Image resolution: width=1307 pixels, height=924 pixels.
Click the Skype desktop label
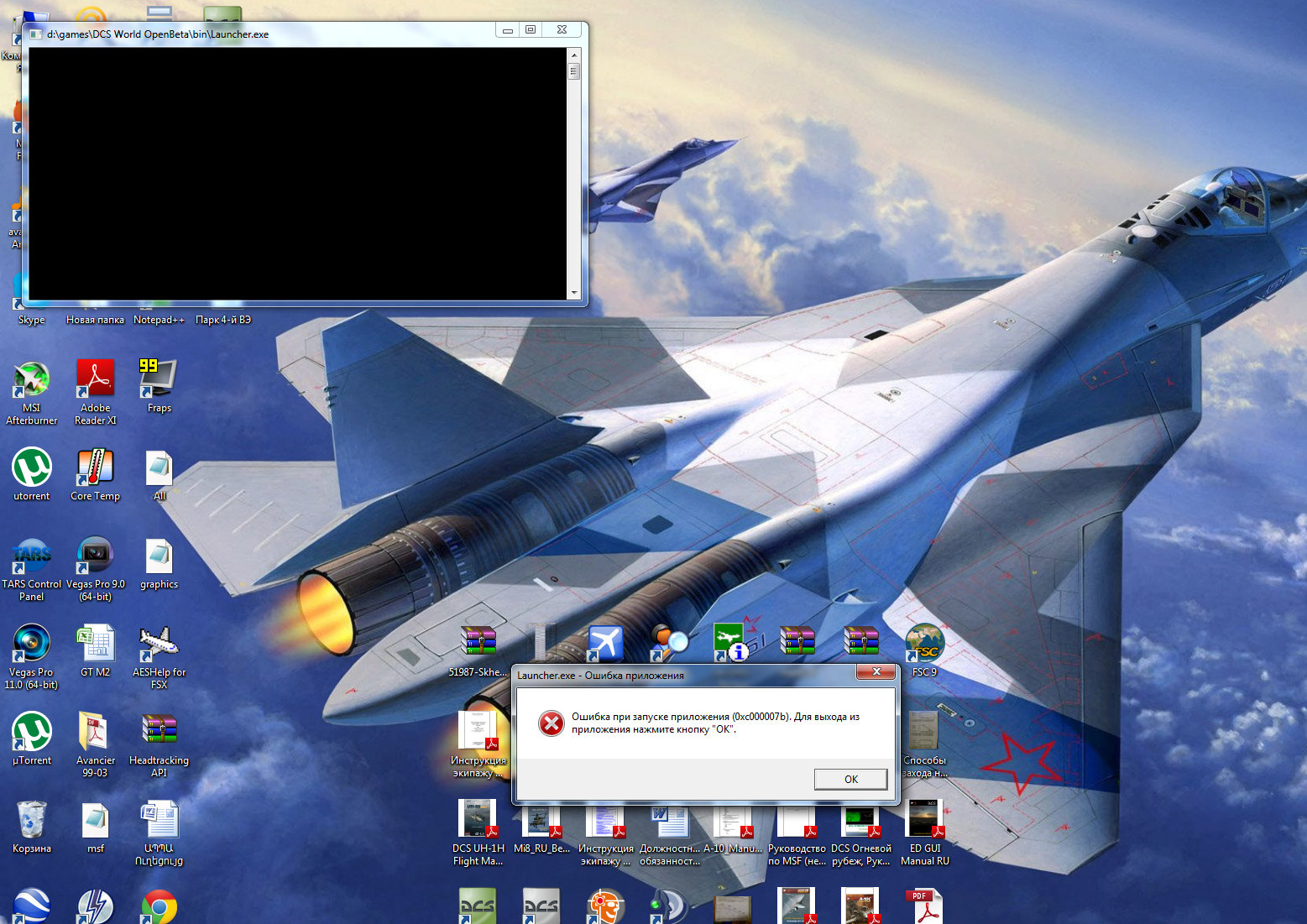pyautogui.click(x=32, y=320)
